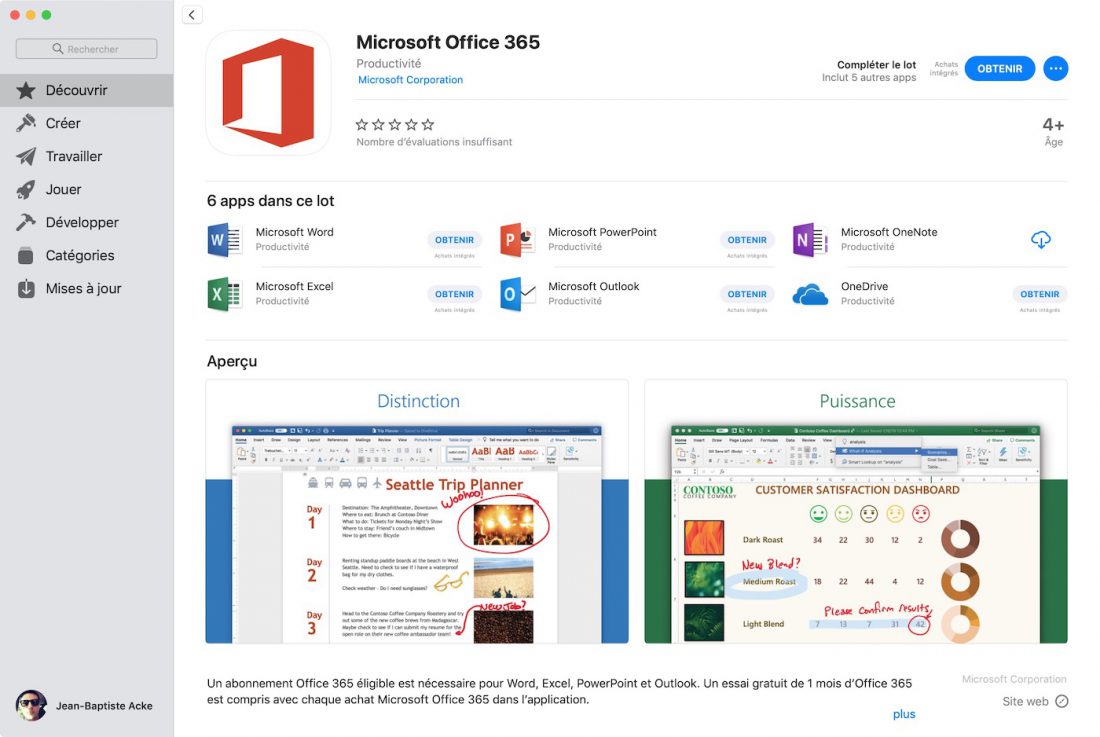The width and height of the screenshot is (1100, 737).
Task: Select the Créer paintbrush icon in sidebar
Action: (x=25, y=123)
